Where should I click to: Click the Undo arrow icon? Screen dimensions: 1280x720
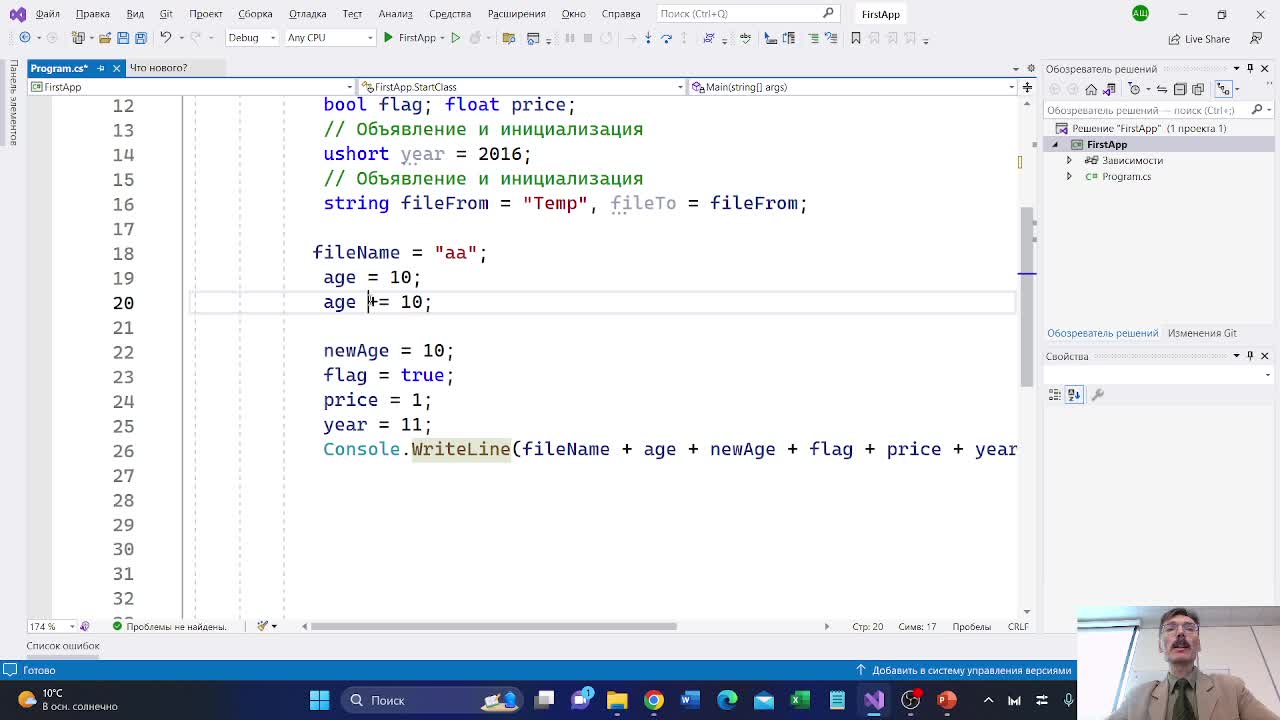(x=166, y=38)
